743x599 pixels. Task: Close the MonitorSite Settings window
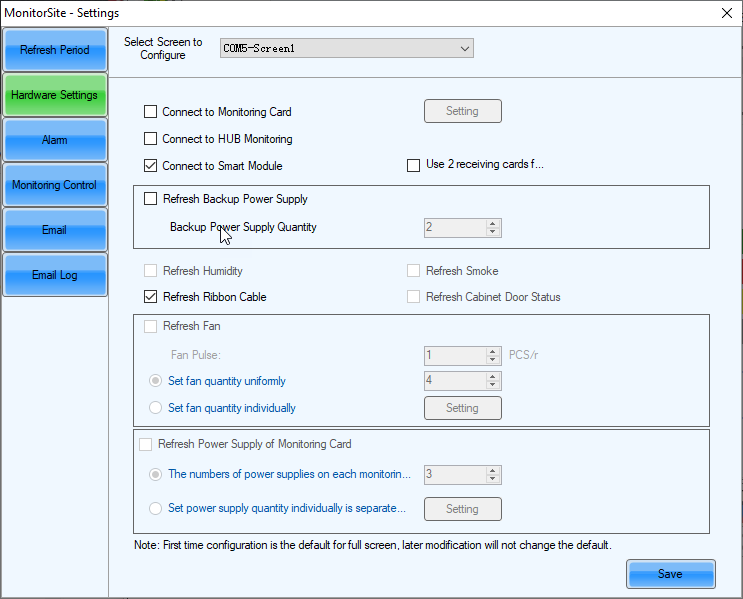coord(727,13)
